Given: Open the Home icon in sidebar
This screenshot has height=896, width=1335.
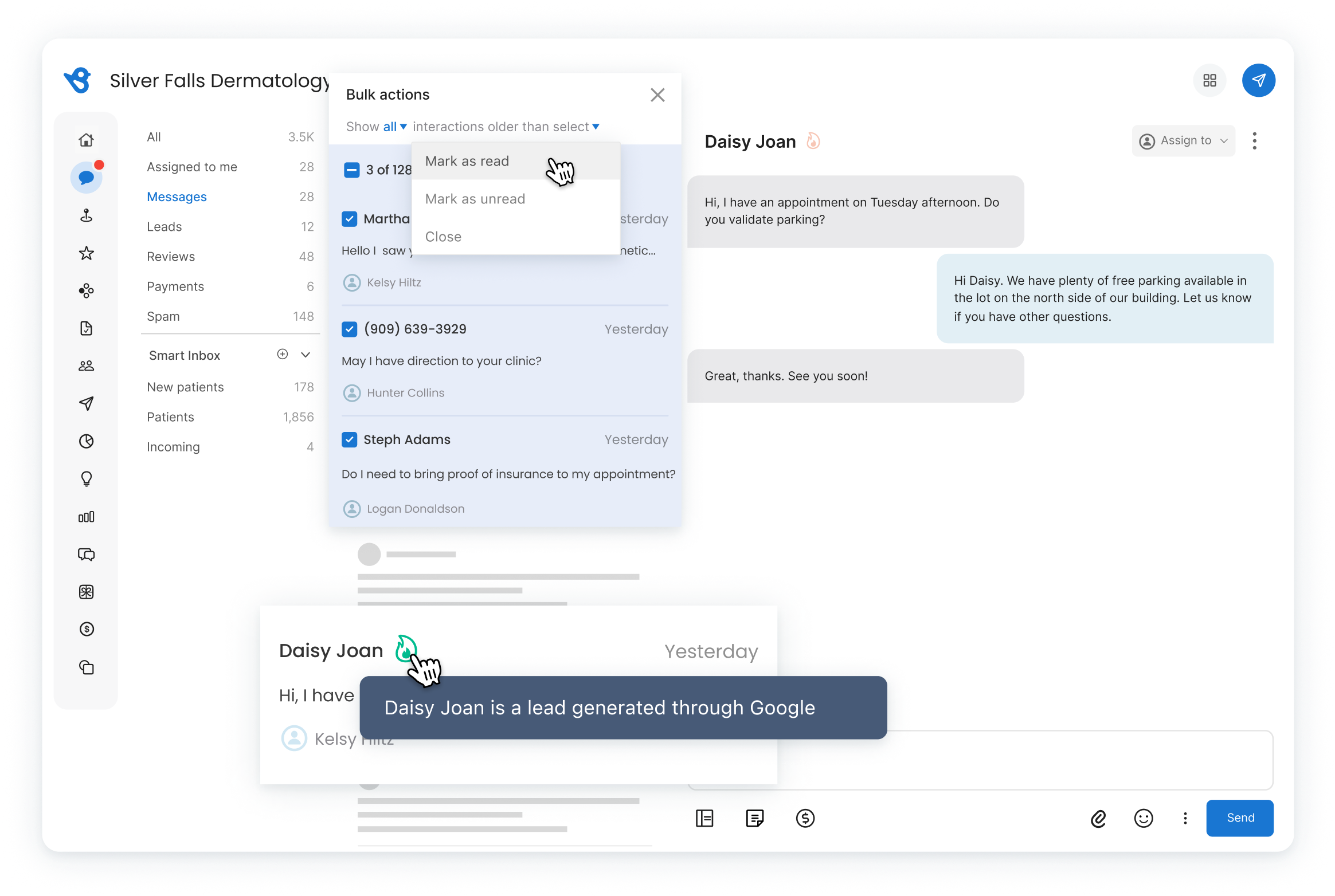Looking at the screenshot, I should tap(86, 139).
